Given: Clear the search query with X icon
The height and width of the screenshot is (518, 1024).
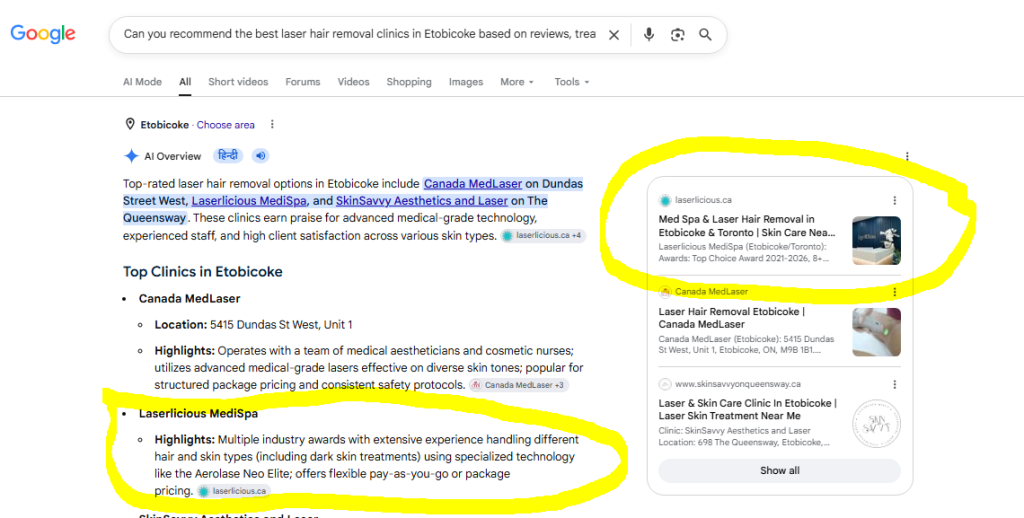Looking at the screenshot, I should click(614, 35).
